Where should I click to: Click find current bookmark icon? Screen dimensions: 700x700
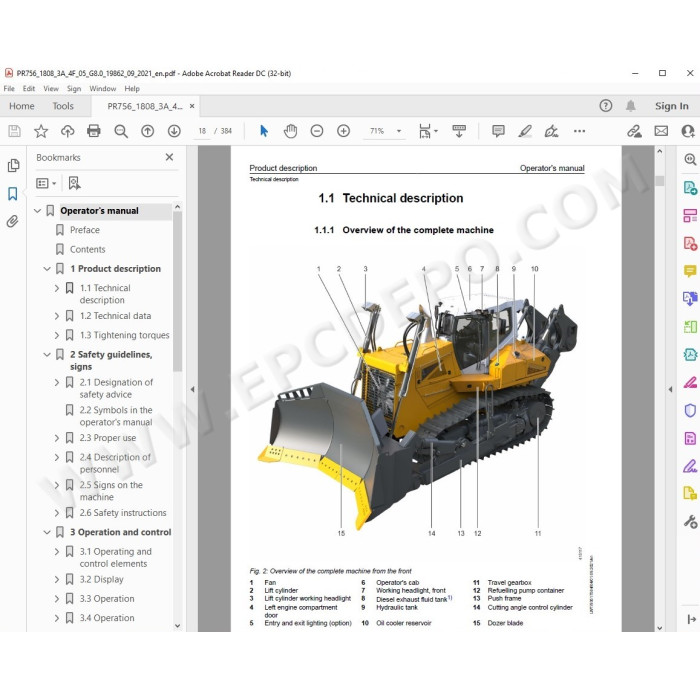tap(74, 183)
